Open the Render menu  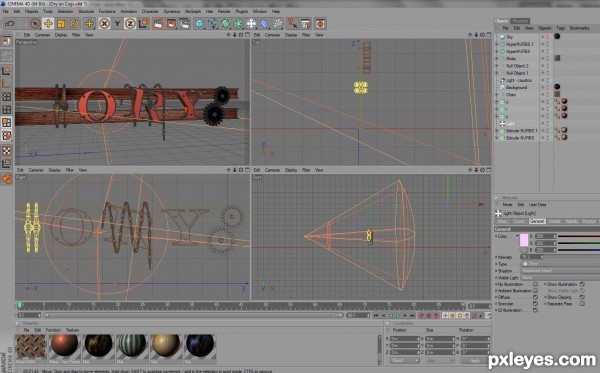(224, 11)
